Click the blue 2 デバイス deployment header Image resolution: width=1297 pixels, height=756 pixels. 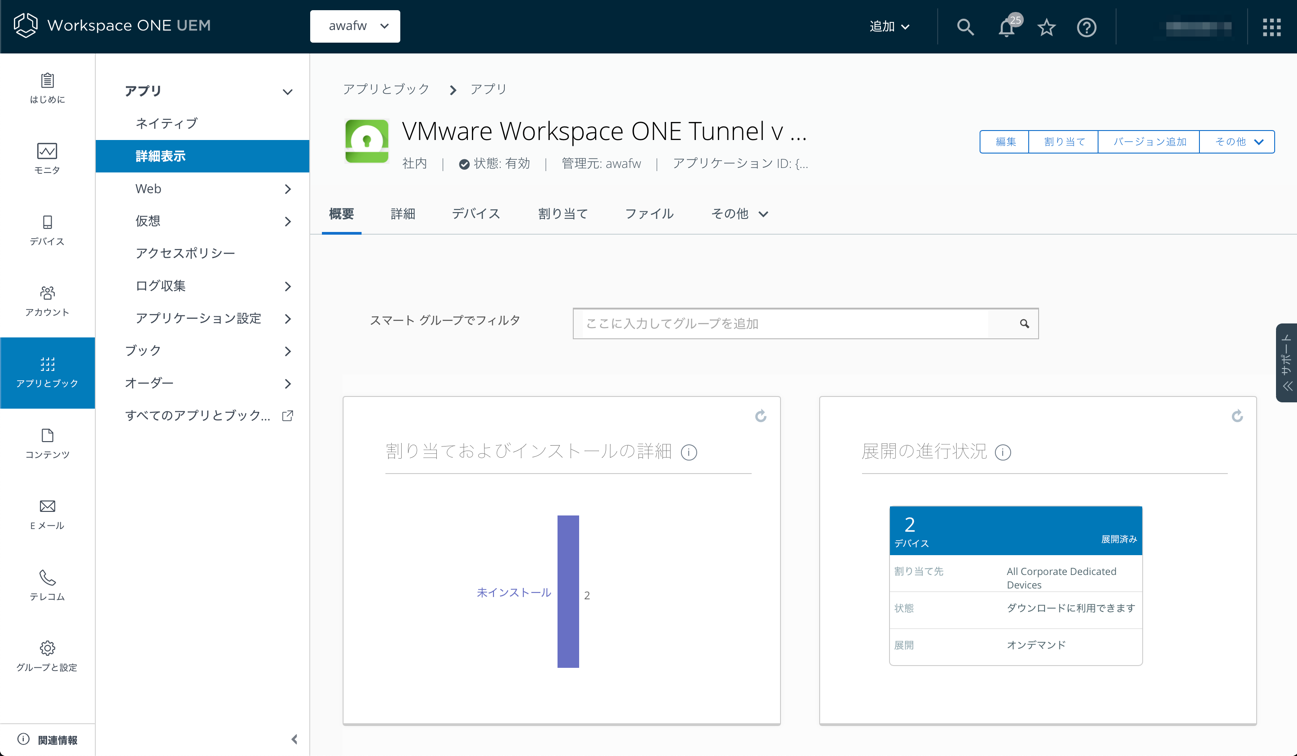(x=1016, y=531)
